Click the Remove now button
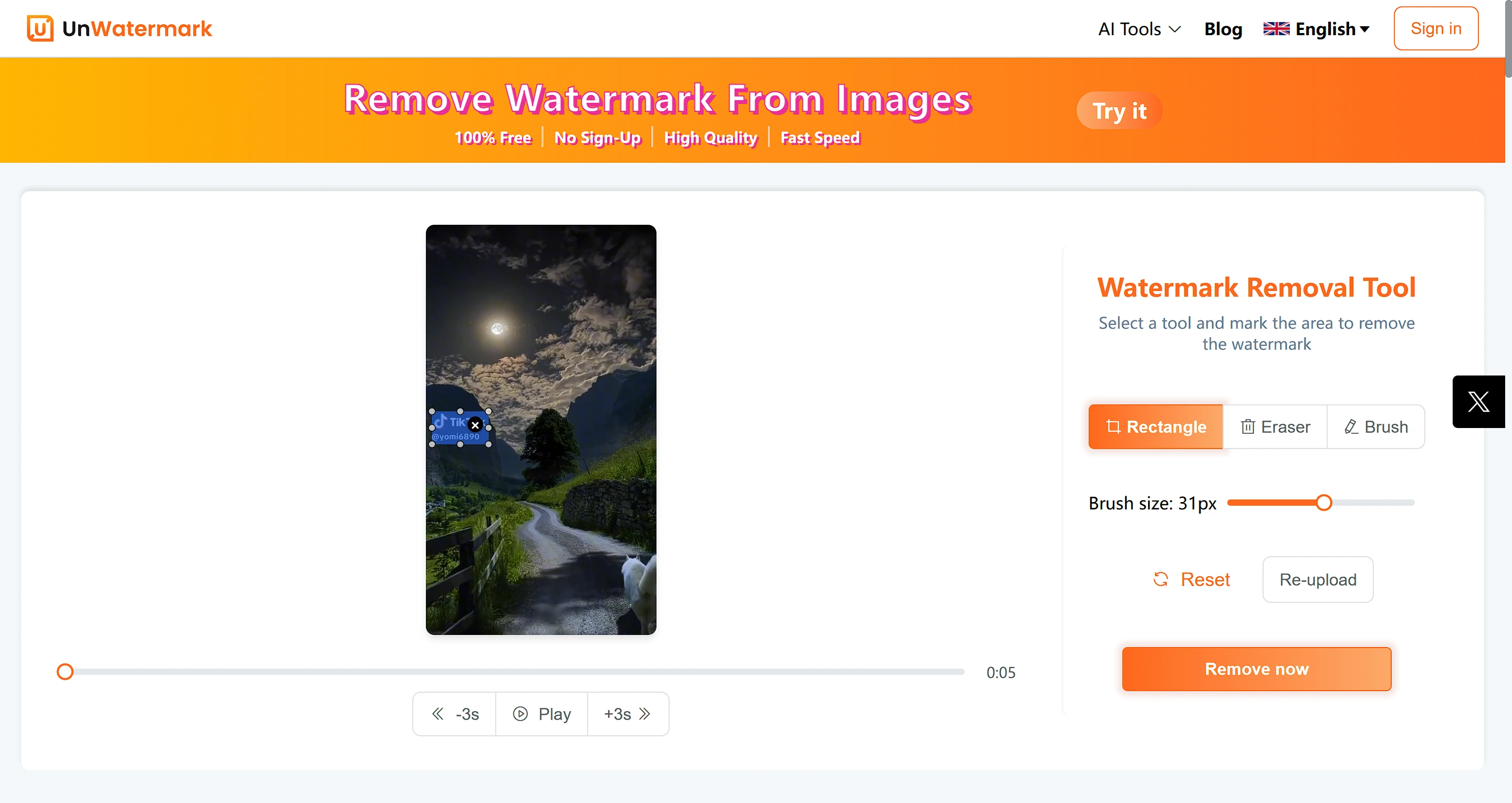Image resolution: width=1512 pixels, height=803 pixels. pyautogui.click(x=1256, y=668)
